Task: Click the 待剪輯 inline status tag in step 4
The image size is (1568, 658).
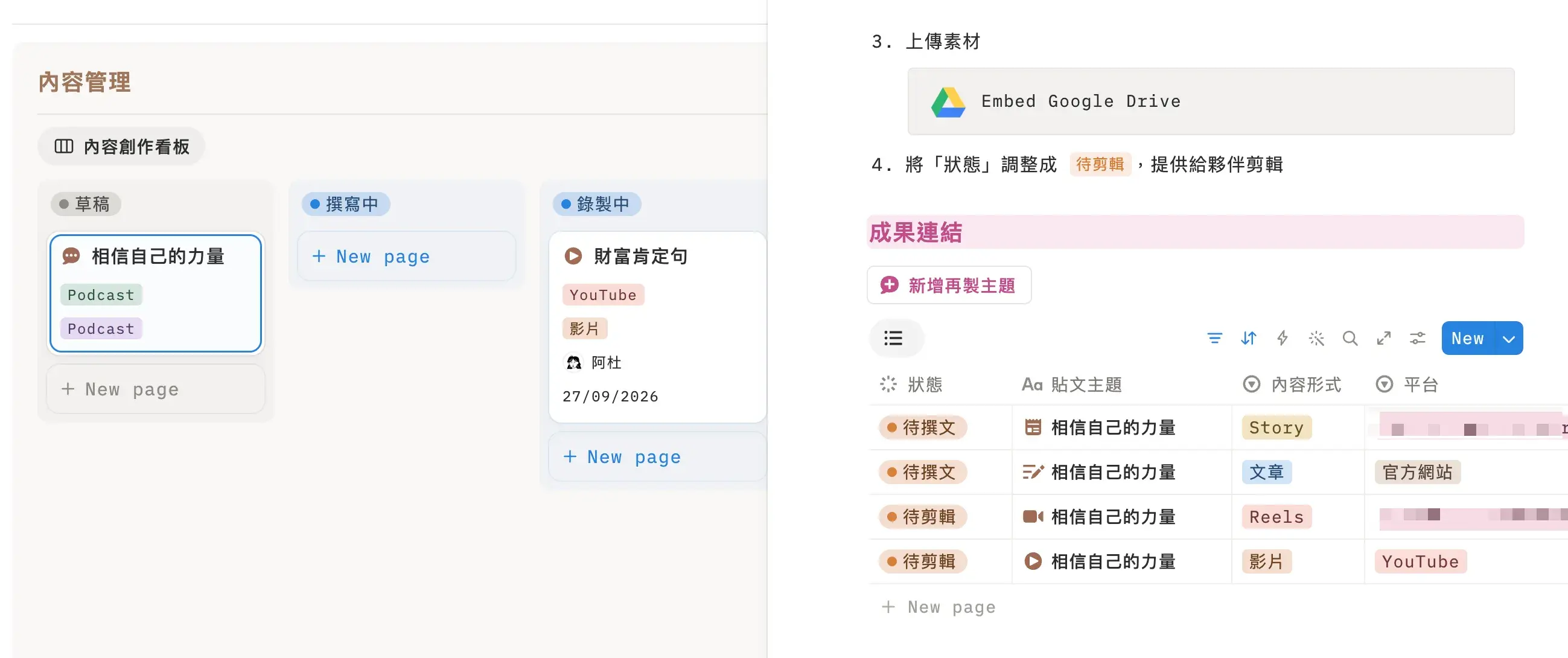Action: [1100, 164]
